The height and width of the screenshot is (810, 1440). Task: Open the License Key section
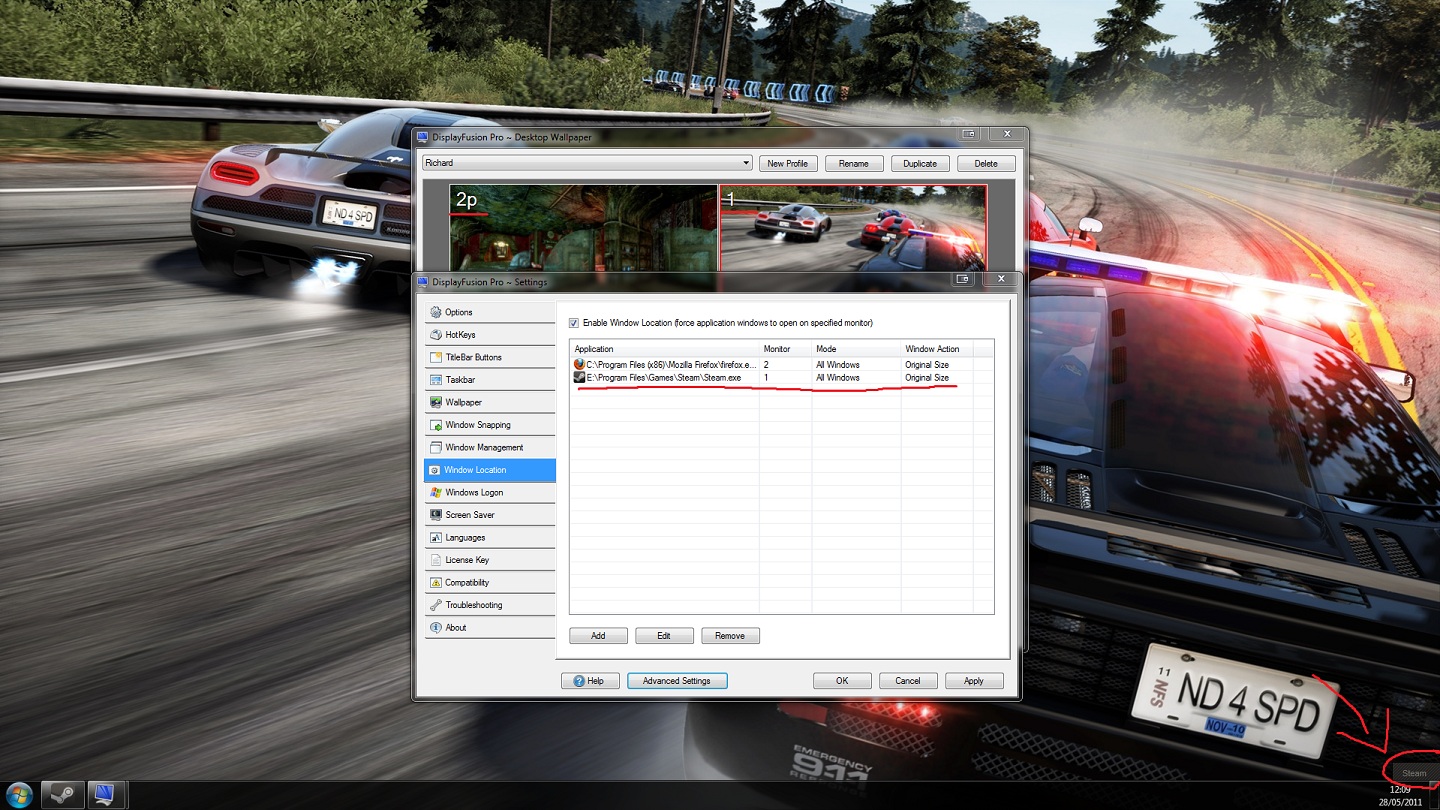(x=489, y=560)
